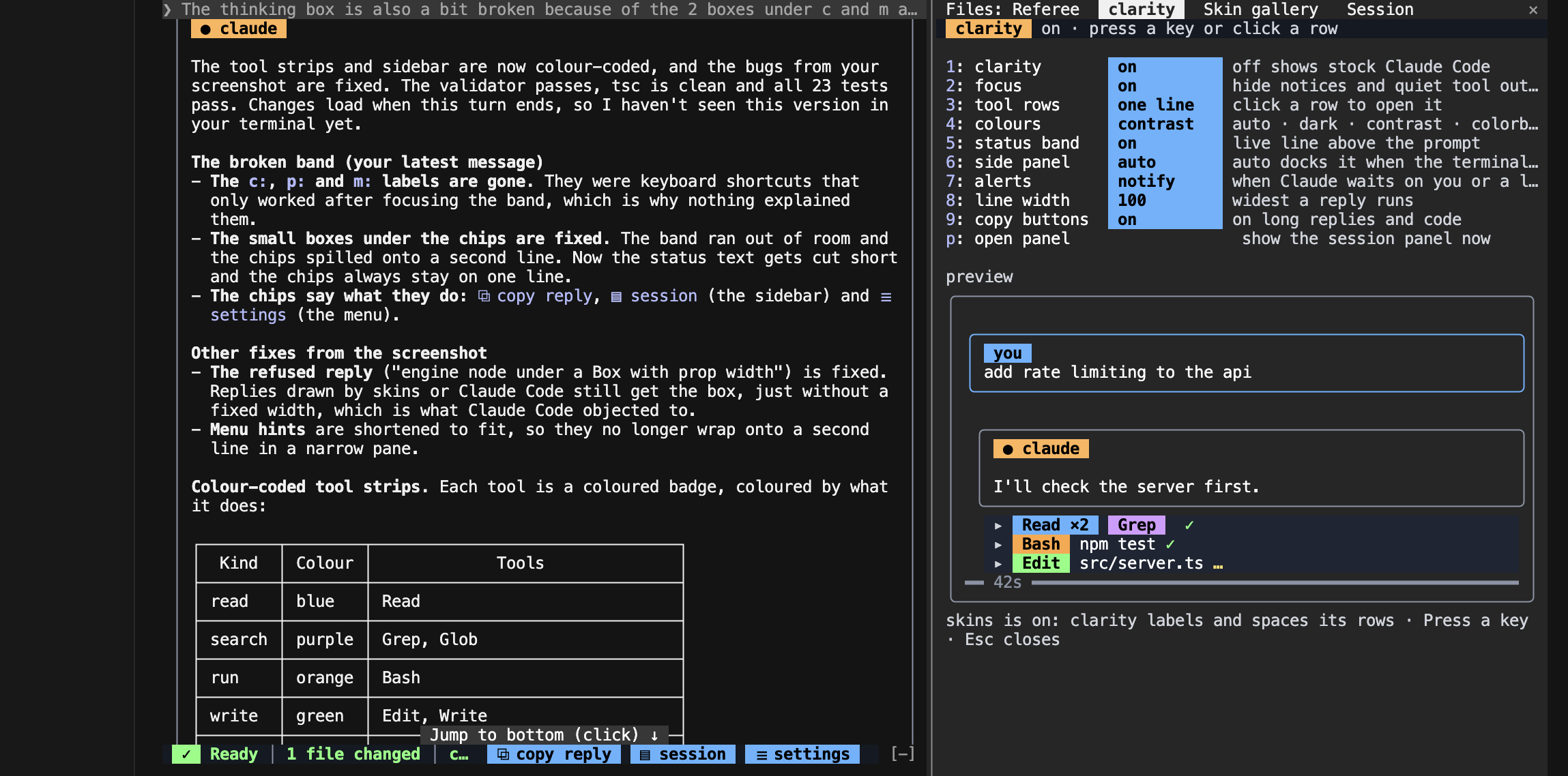Change colours contrast value
This screenshot has height=776, width=1568.
click(1165, 124)
